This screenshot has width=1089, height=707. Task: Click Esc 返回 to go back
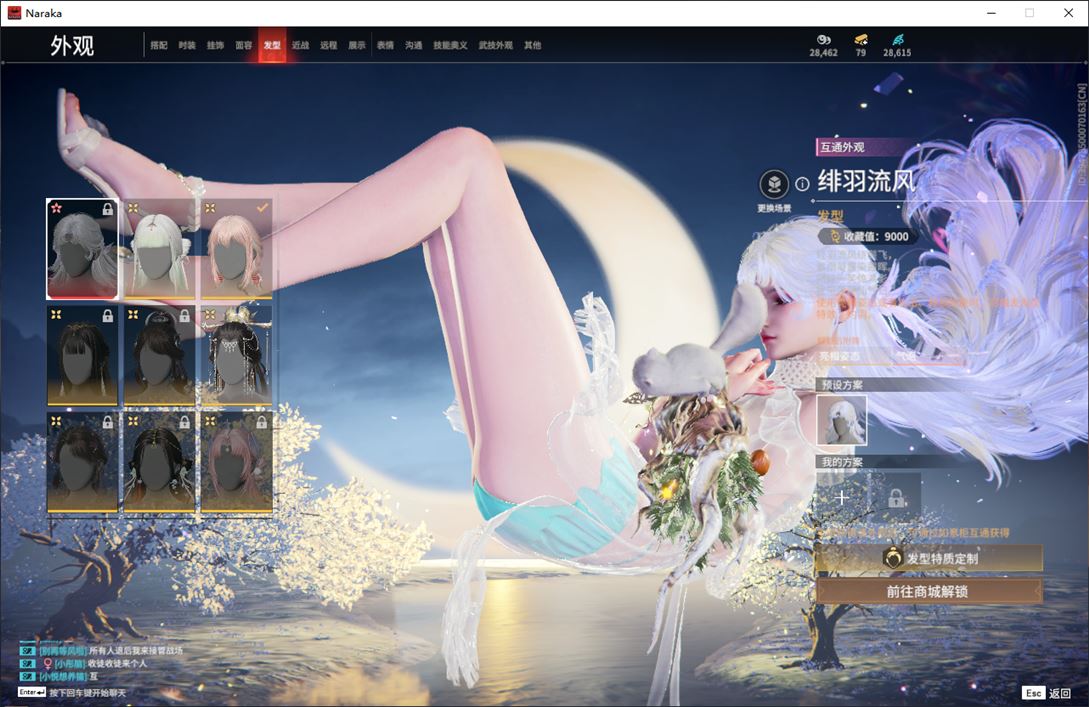pos(1047,693)
